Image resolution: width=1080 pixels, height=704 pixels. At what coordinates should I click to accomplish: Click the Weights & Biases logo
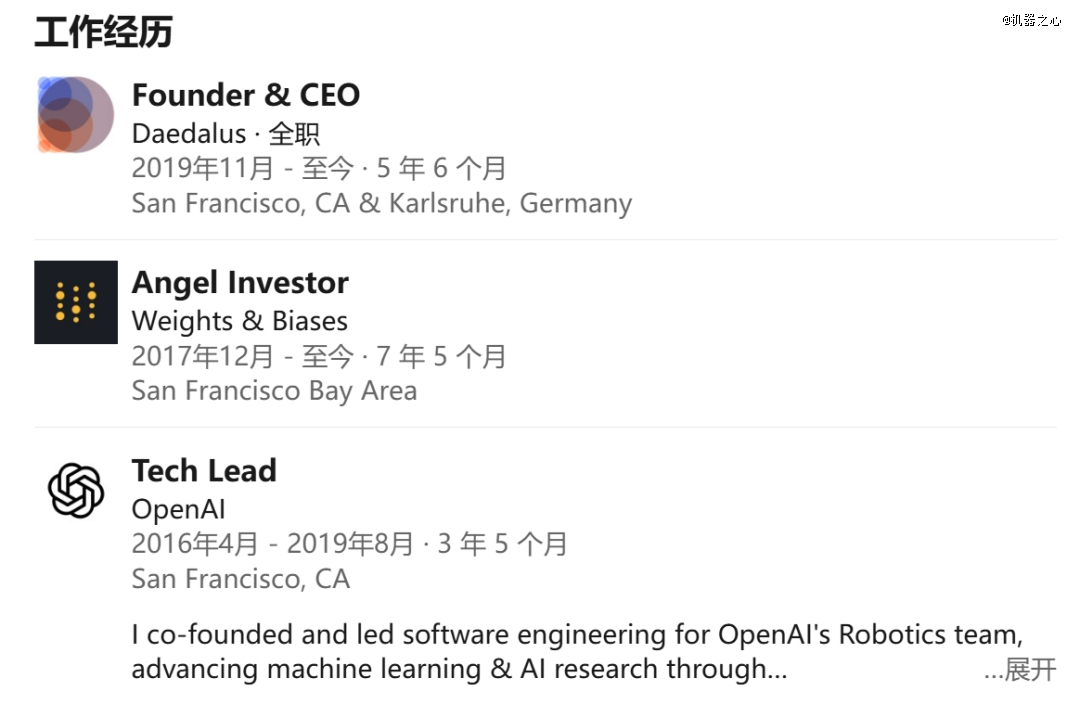pos(76,302)
